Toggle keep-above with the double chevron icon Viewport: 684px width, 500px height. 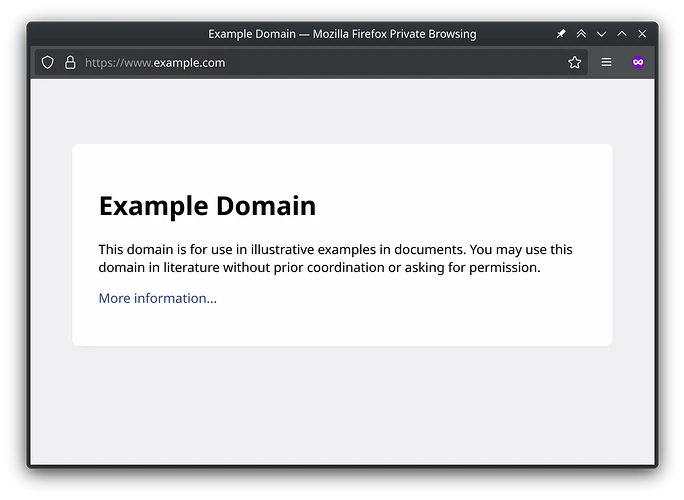tap(581, 34)
